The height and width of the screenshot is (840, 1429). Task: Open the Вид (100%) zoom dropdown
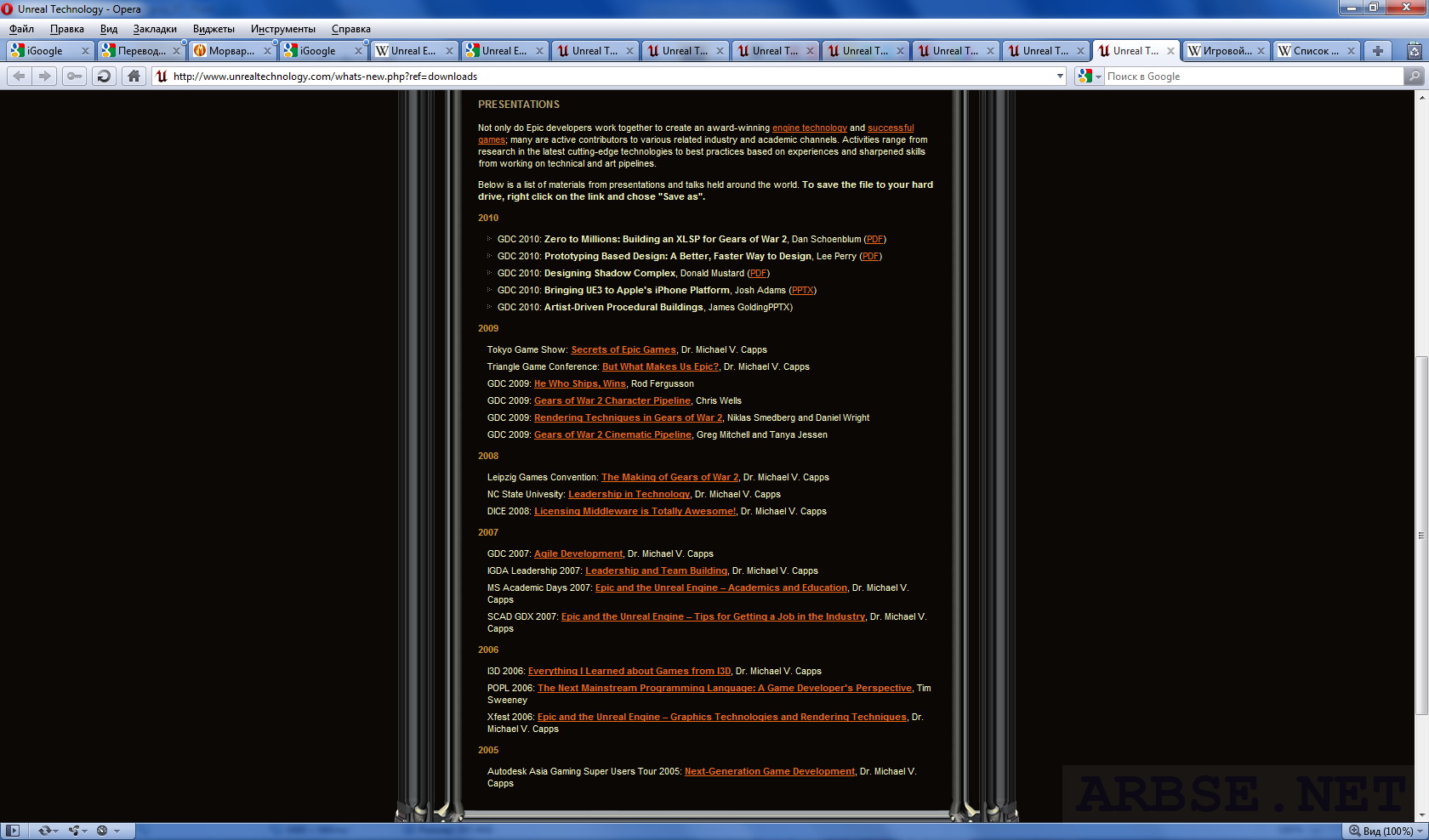click(1386, 831)
